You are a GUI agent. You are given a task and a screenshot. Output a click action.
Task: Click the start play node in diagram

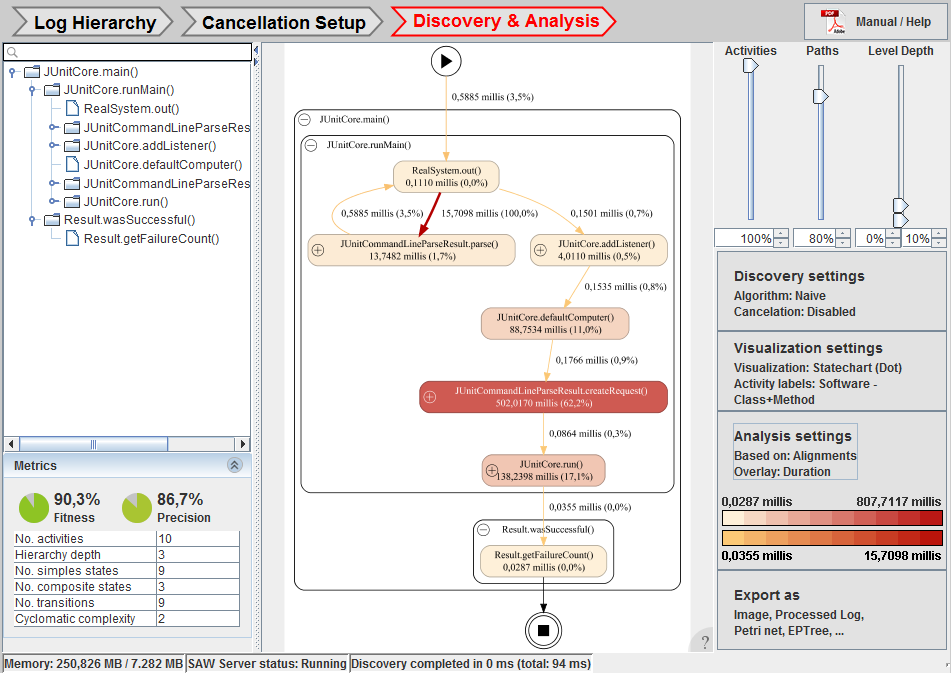pos(446,62)
